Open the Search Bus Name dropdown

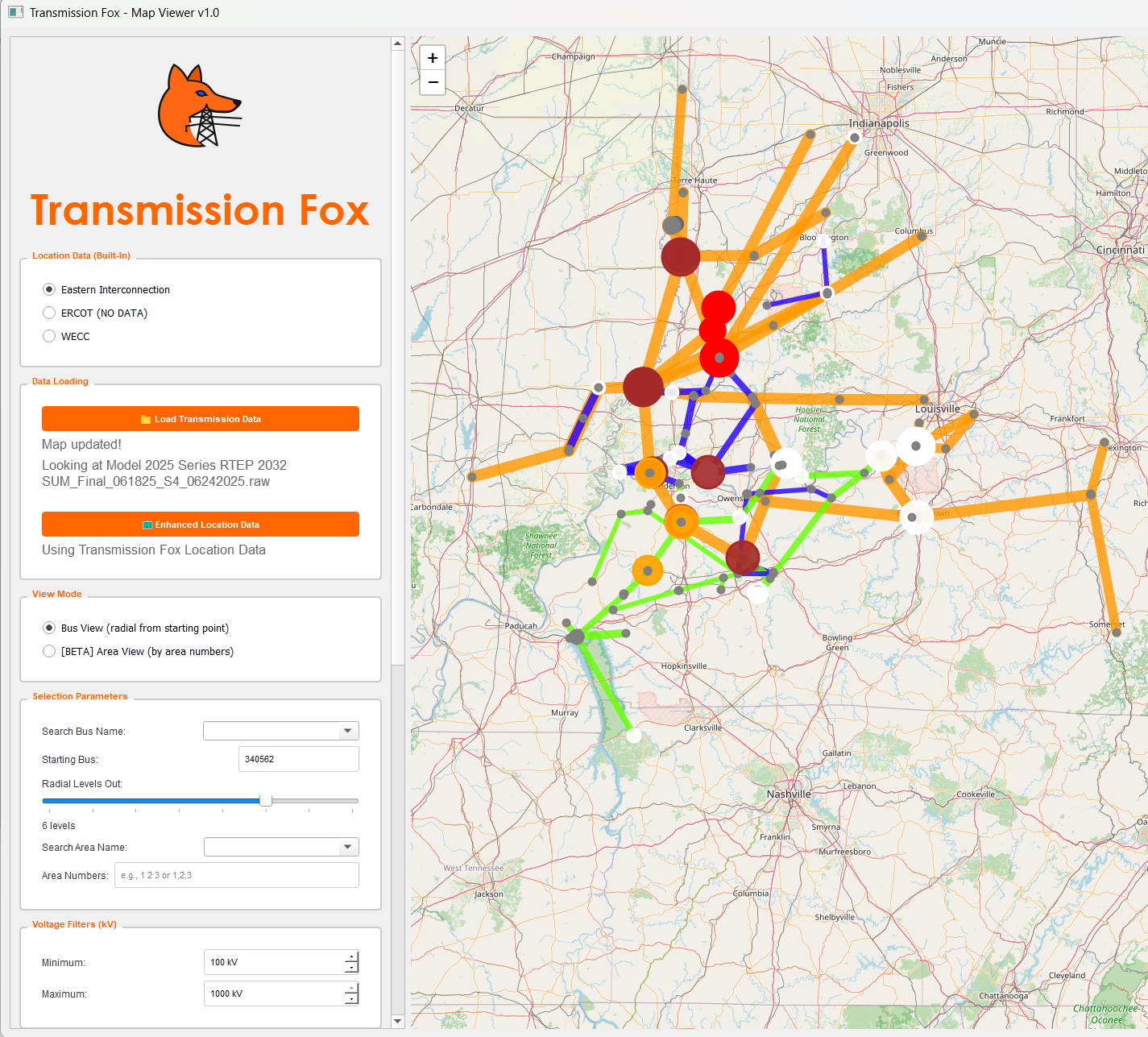347,731
